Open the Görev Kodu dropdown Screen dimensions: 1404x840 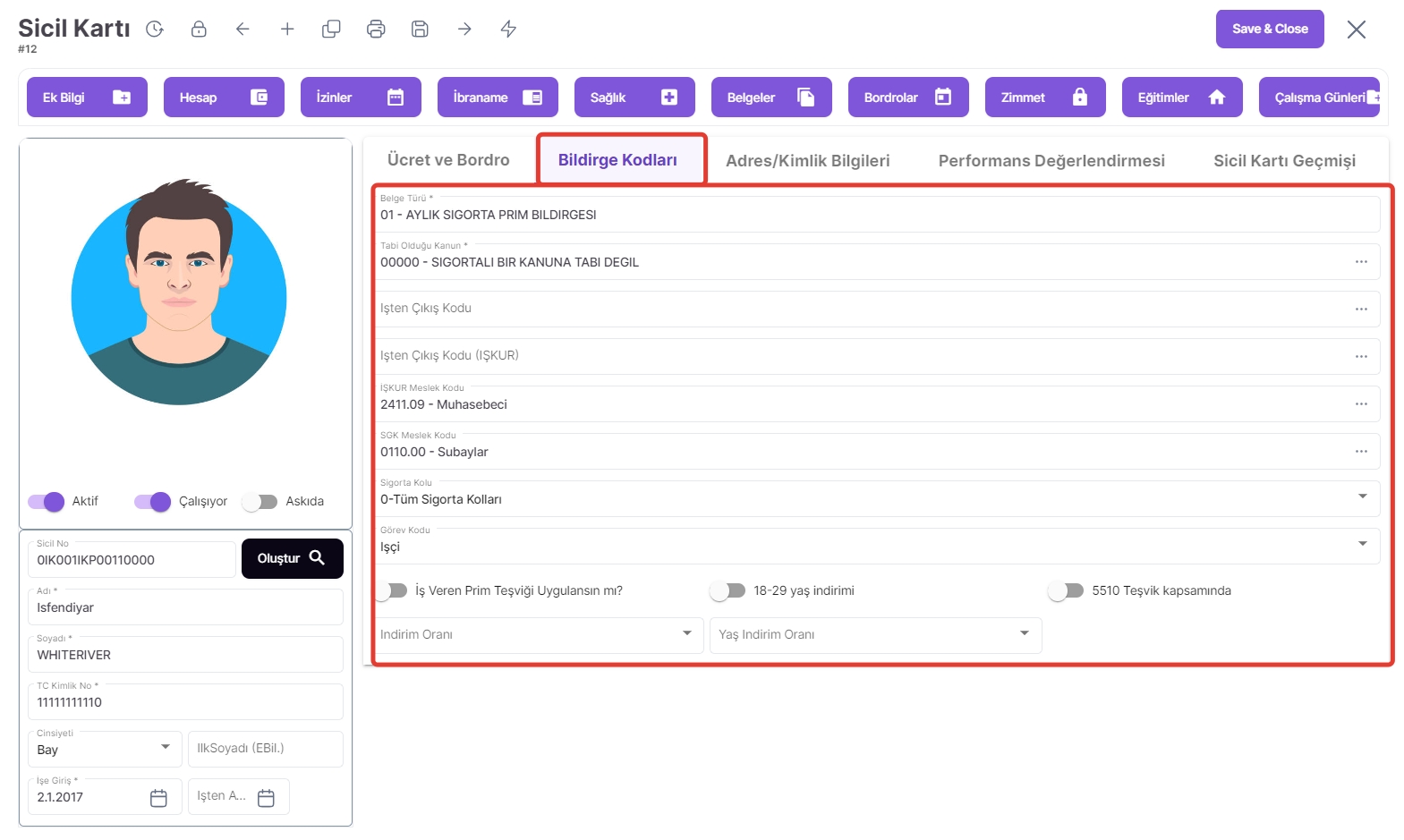coord(1362,544)
